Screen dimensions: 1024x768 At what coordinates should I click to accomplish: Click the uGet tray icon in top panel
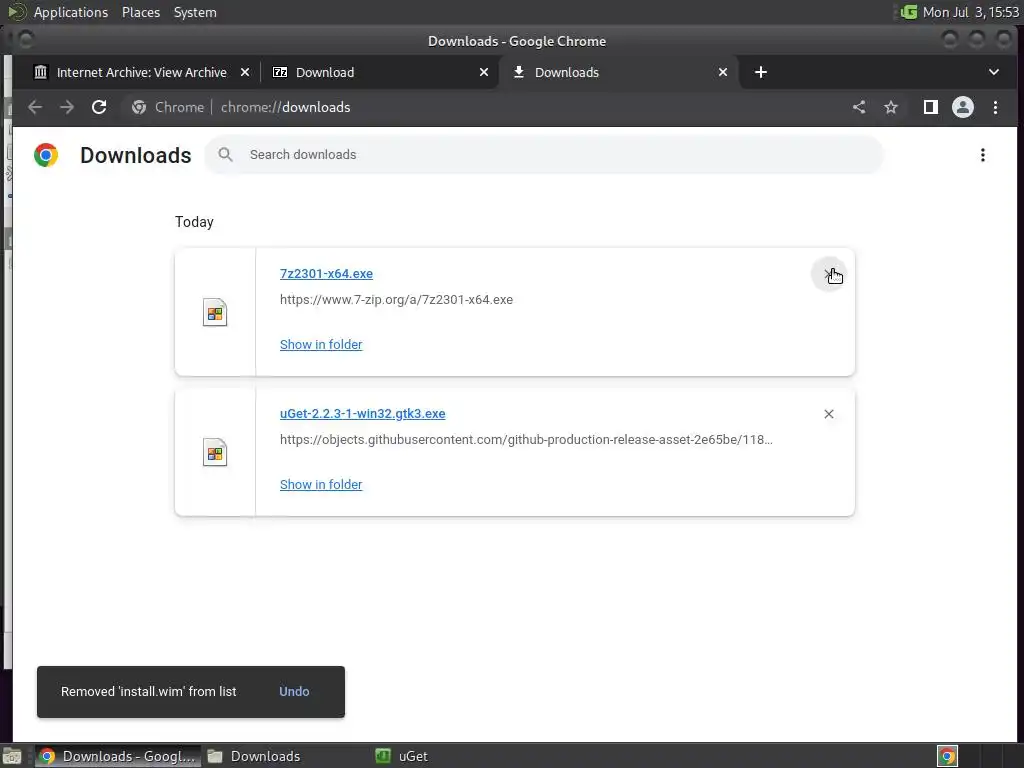click(908, 12)
